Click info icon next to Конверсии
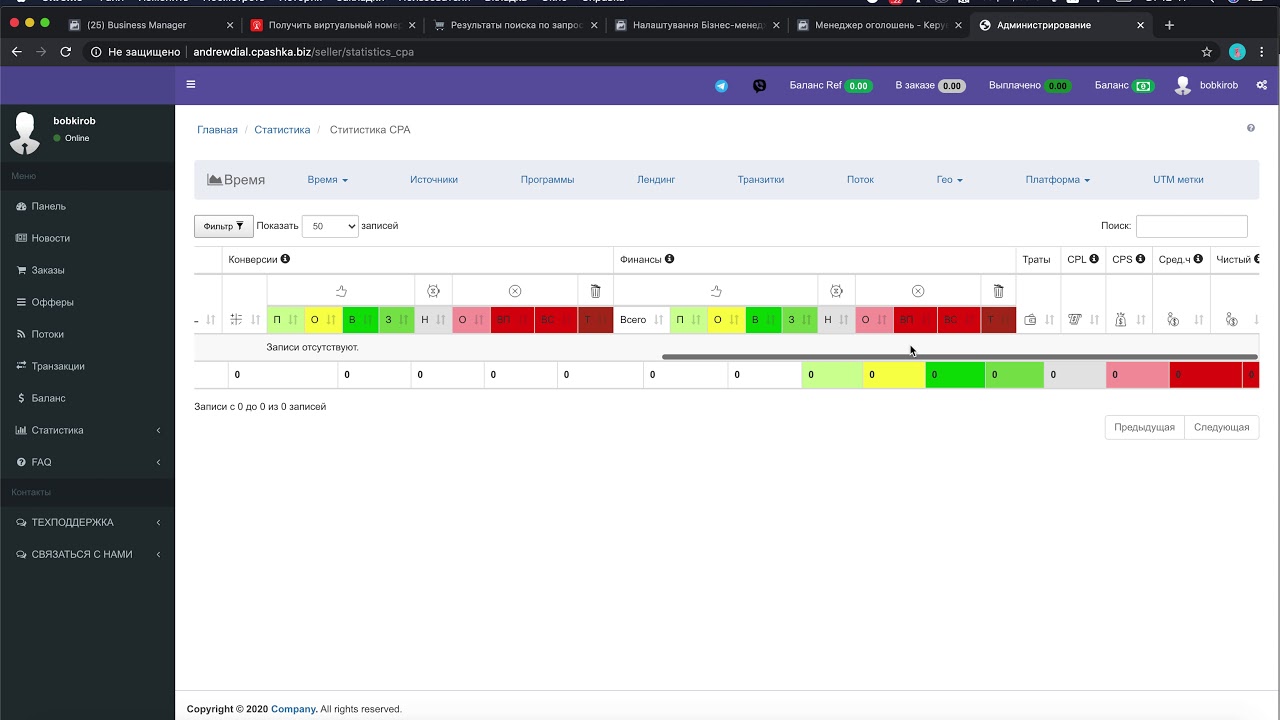 [x=285, y=259]
